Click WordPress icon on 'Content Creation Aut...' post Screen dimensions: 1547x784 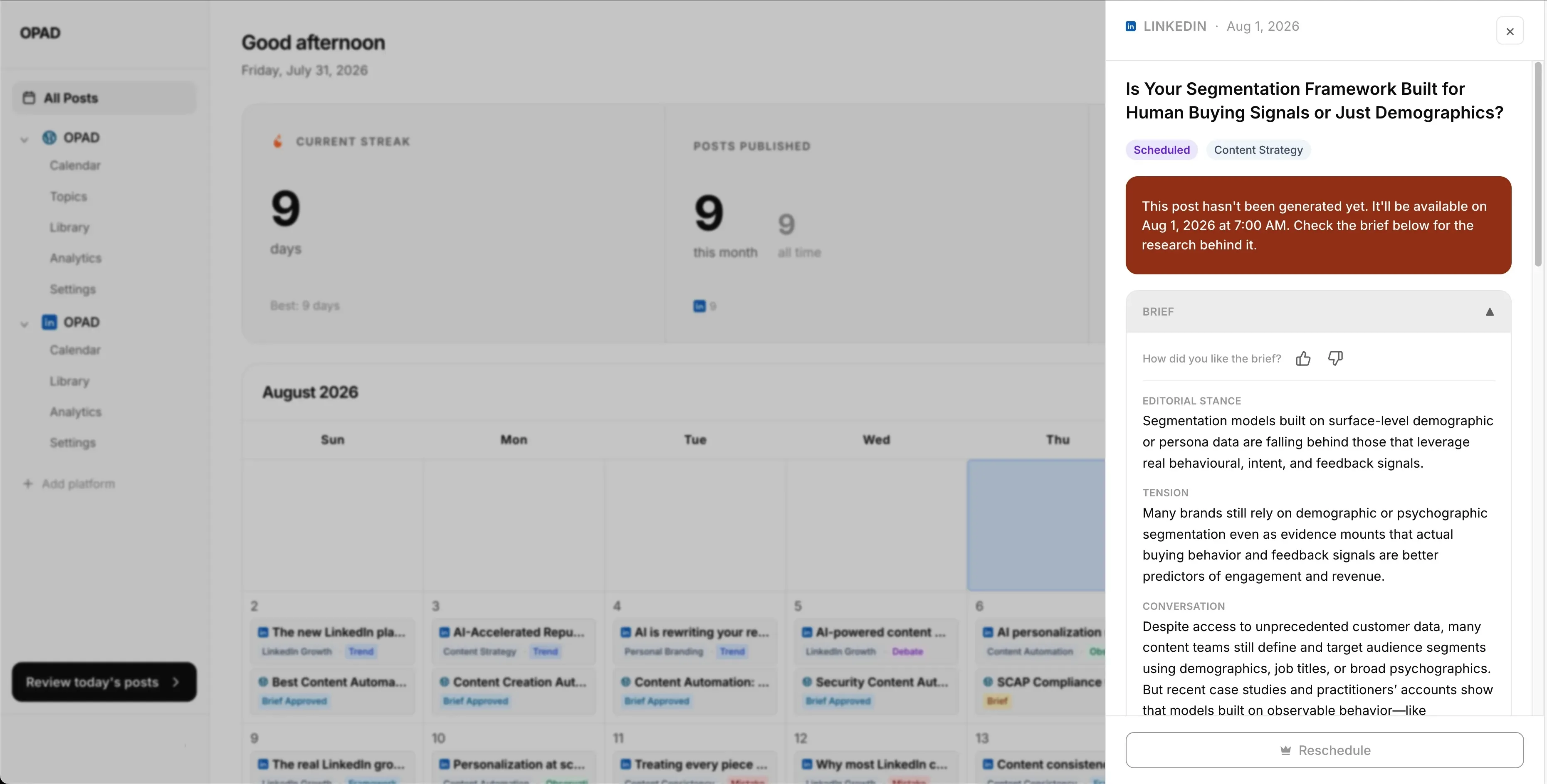click(x=445, y=682)
